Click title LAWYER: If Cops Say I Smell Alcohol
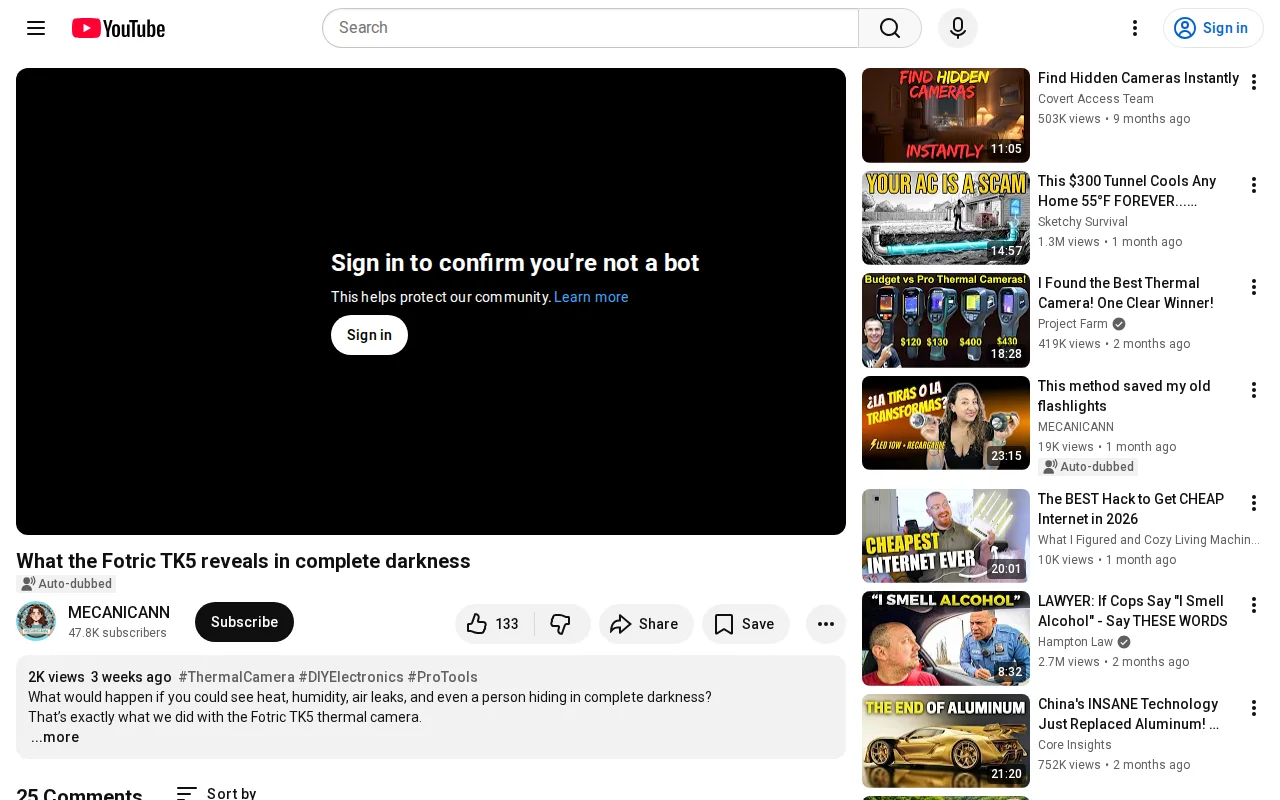The width and height of the screenshot is (1280, 800). click(1133, 611)
